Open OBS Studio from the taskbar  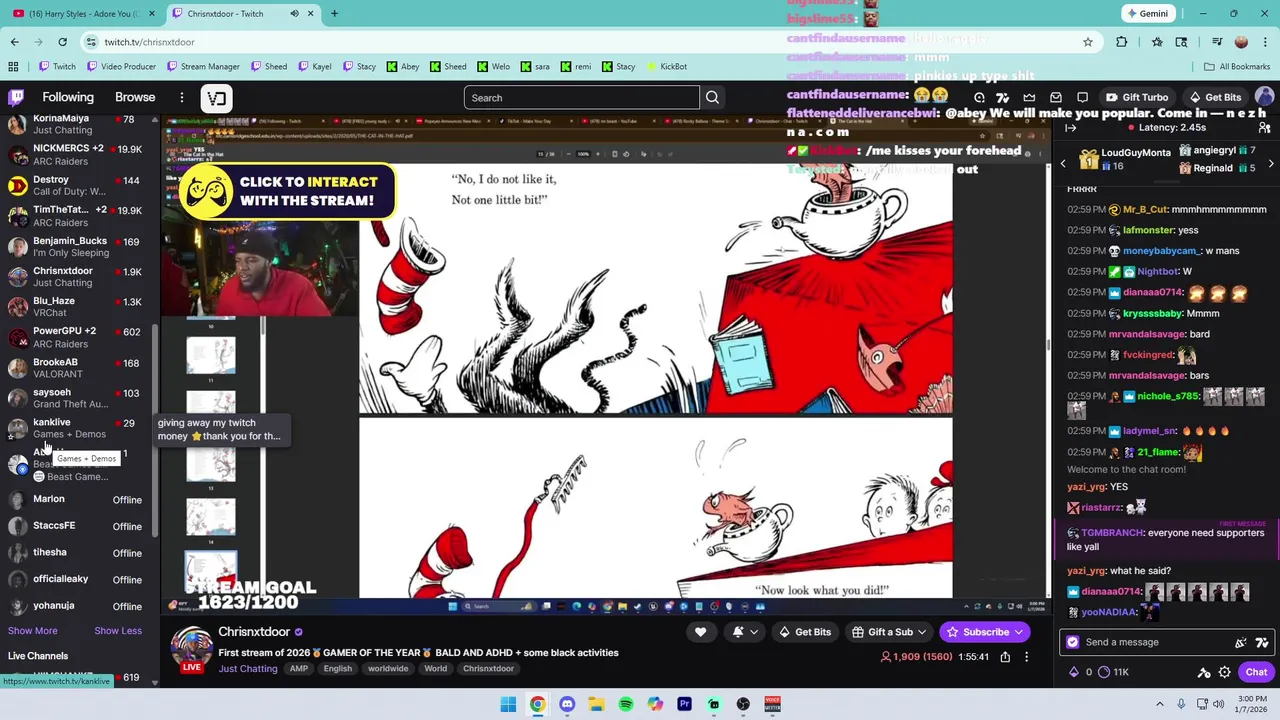click(743, 704)
